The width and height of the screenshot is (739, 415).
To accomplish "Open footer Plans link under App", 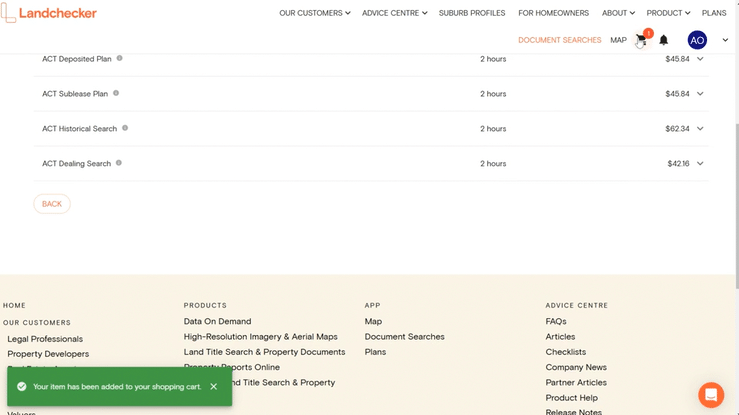I will pos(375,352).
